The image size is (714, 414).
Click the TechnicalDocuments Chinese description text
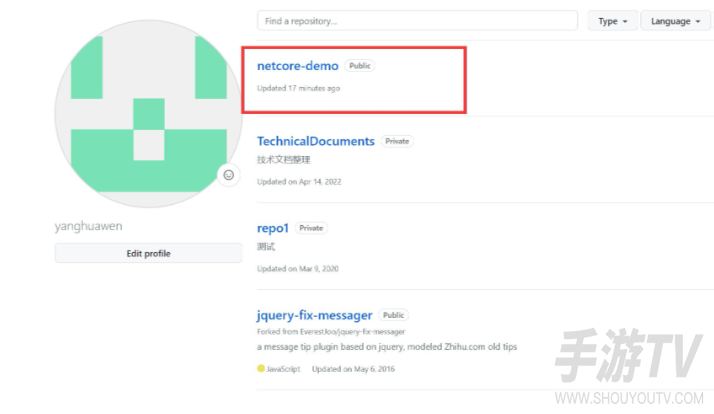point(284,159)
